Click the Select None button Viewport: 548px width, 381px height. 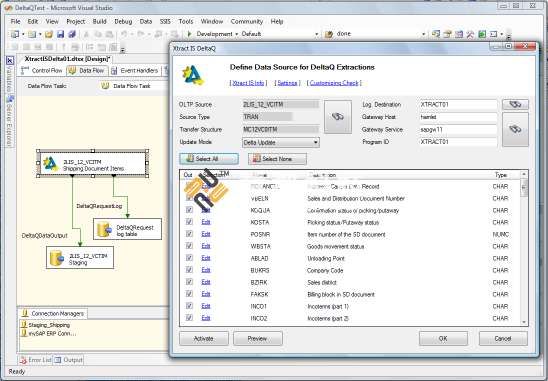[x=277, y=159]
